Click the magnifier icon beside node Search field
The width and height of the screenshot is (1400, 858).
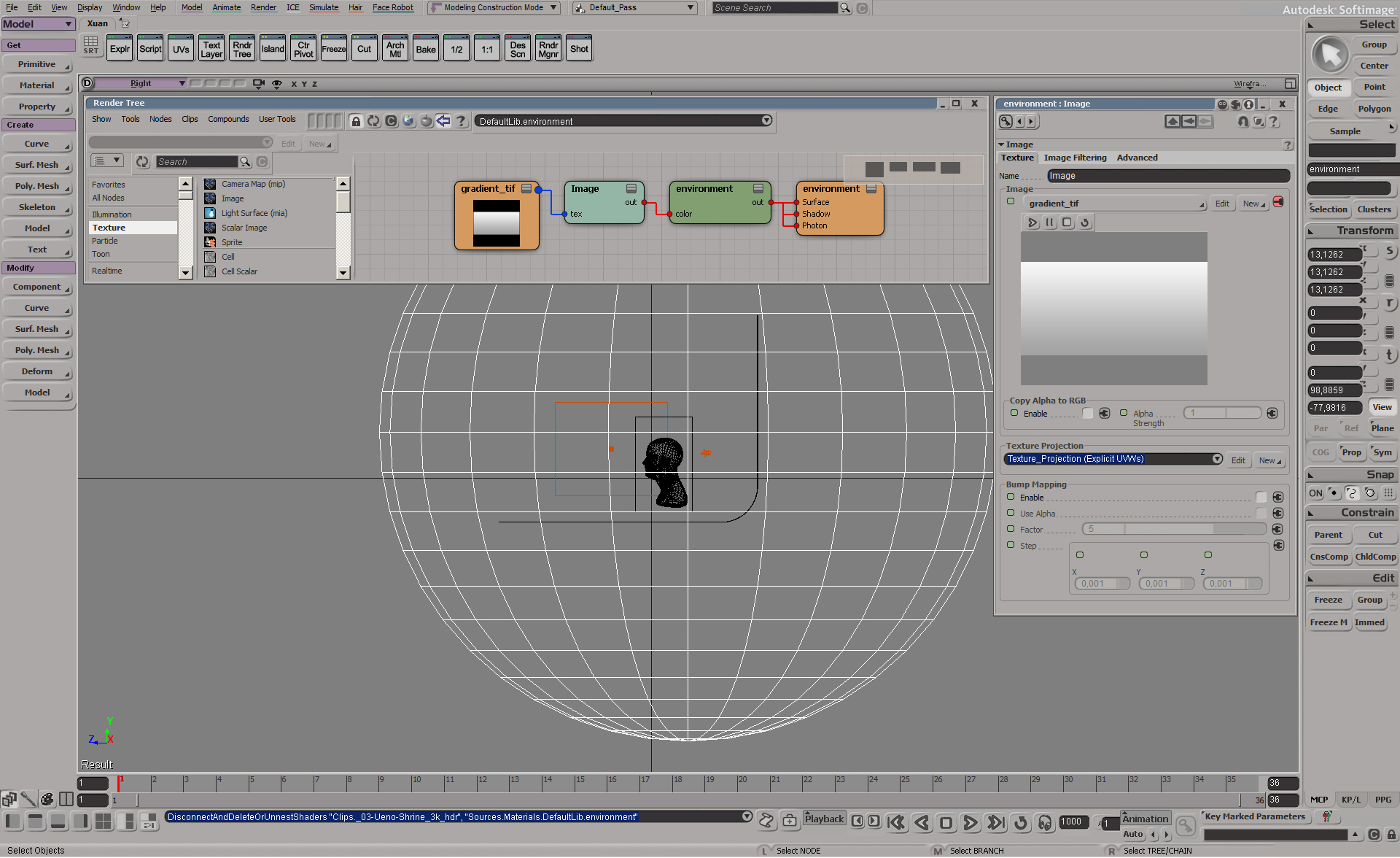click(246, 161)
